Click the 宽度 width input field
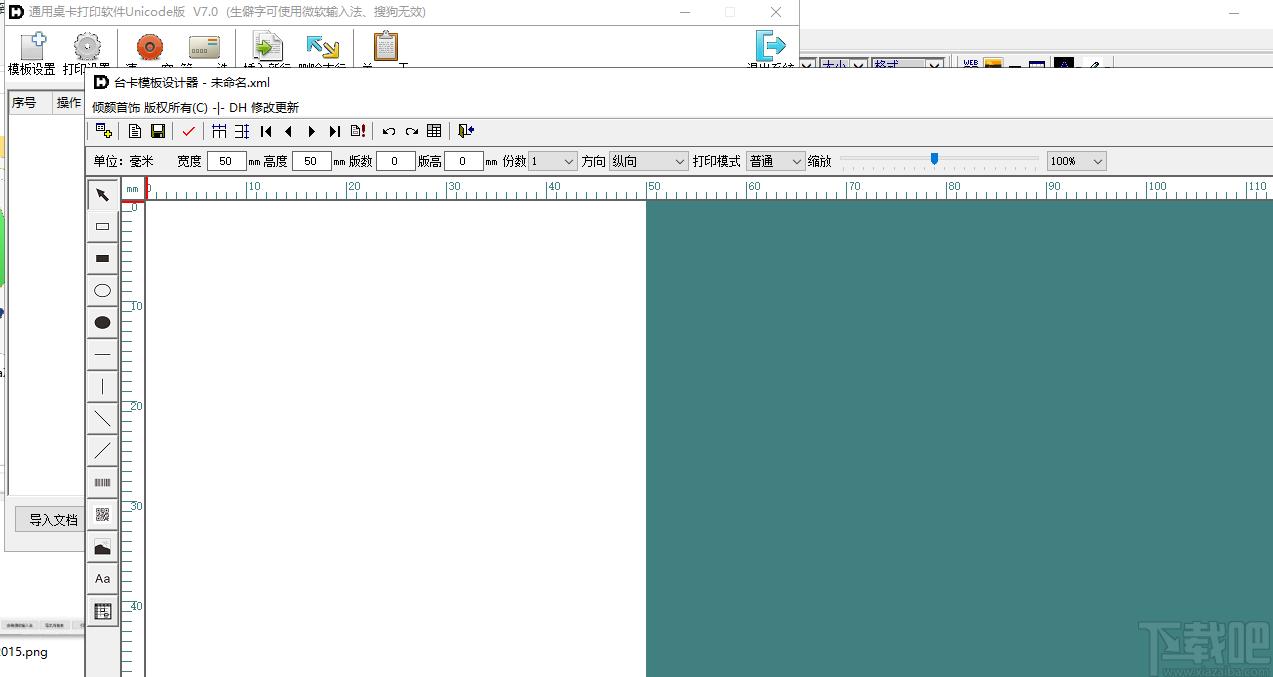The height and width of the screenshot is (677, 1273). click(227, 161)
